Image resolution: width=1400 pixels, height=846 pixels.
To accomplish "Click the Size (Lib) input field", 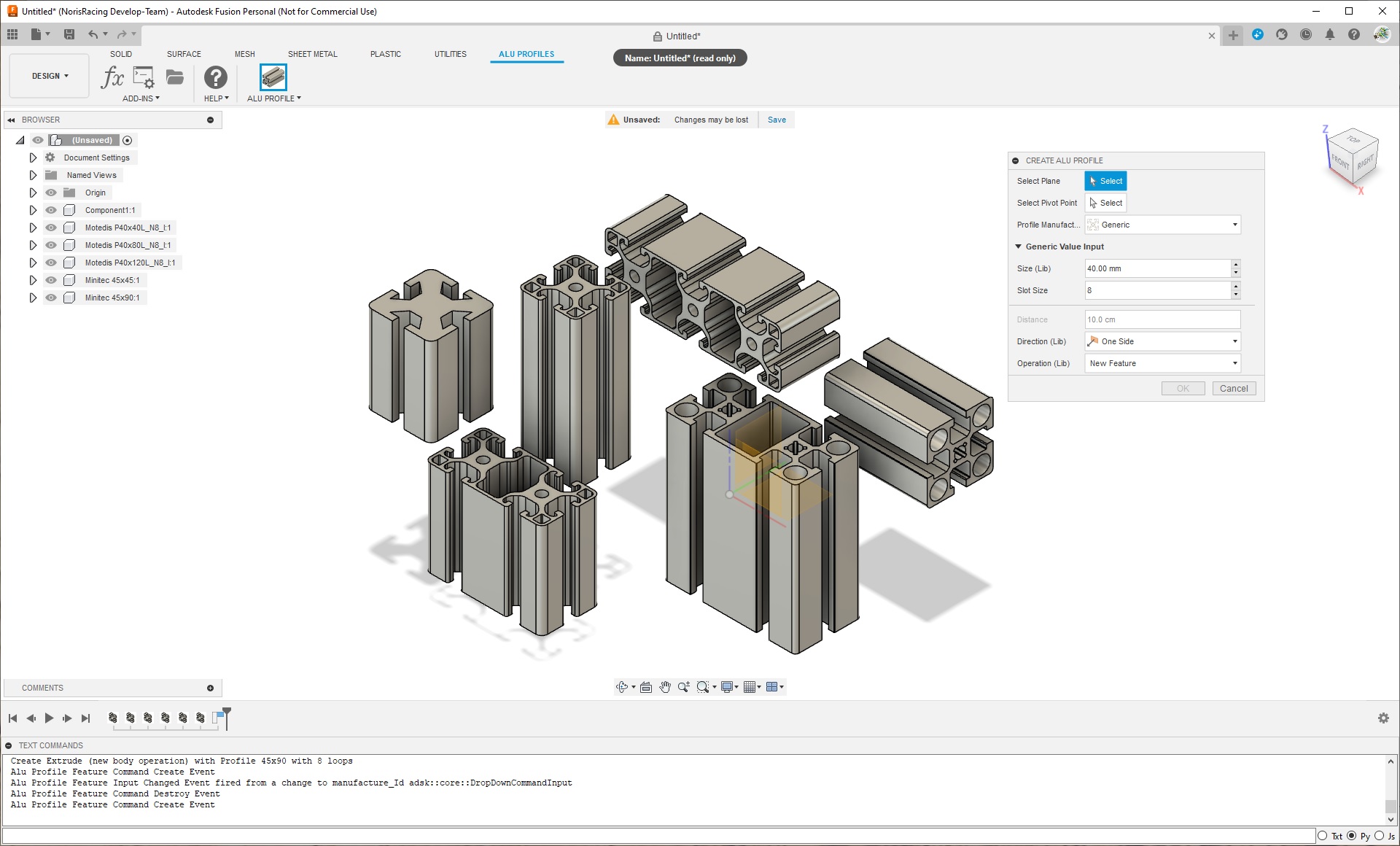I will [1156, 268].
